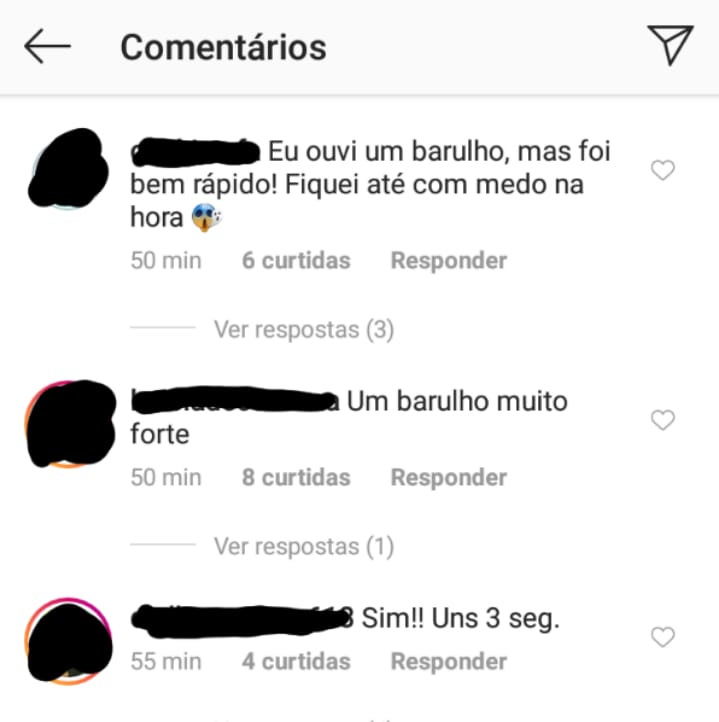The width and height of the screenshot is (719, 722).
Task: Reply to the 'Um barulho muito forte' comment
Action: tap(449, 477)
